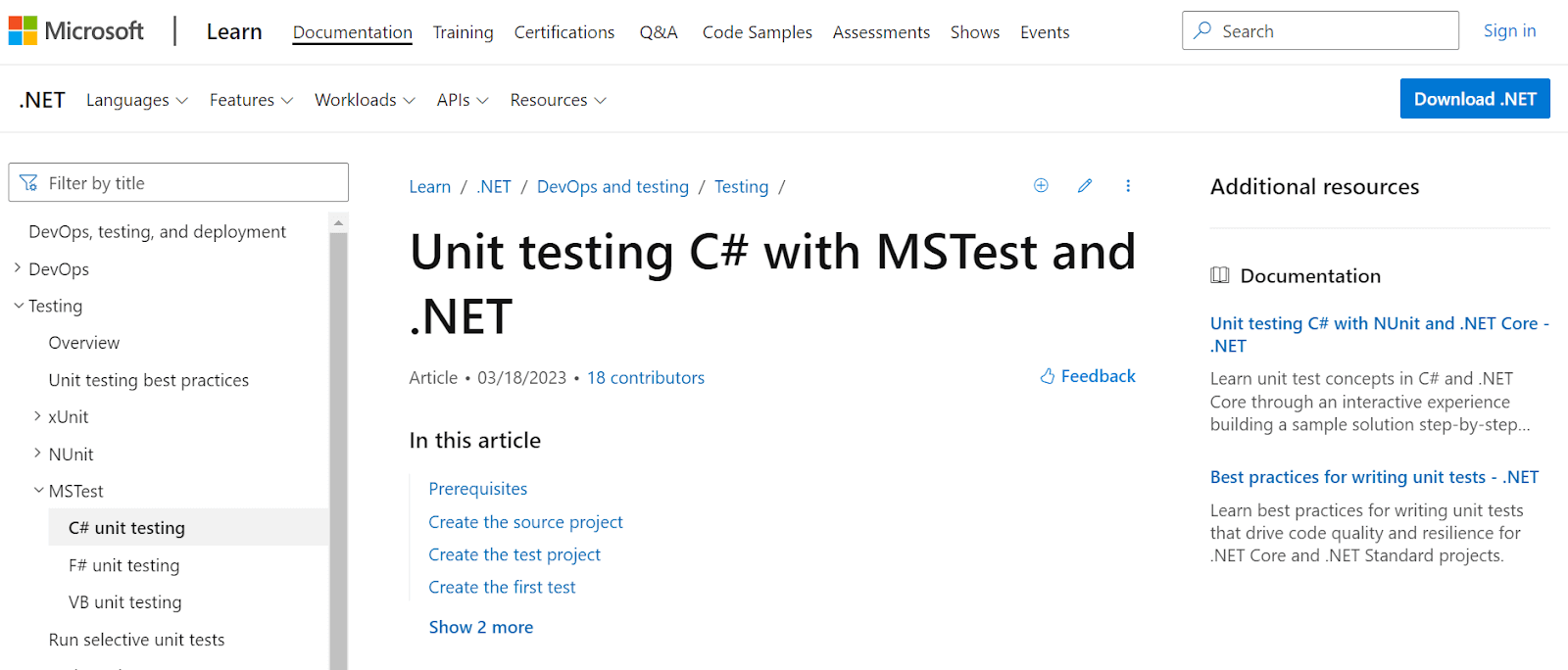Expand Show 2 more in article outline
This screenshot has height=670, width=1568.
coord(480,627)
